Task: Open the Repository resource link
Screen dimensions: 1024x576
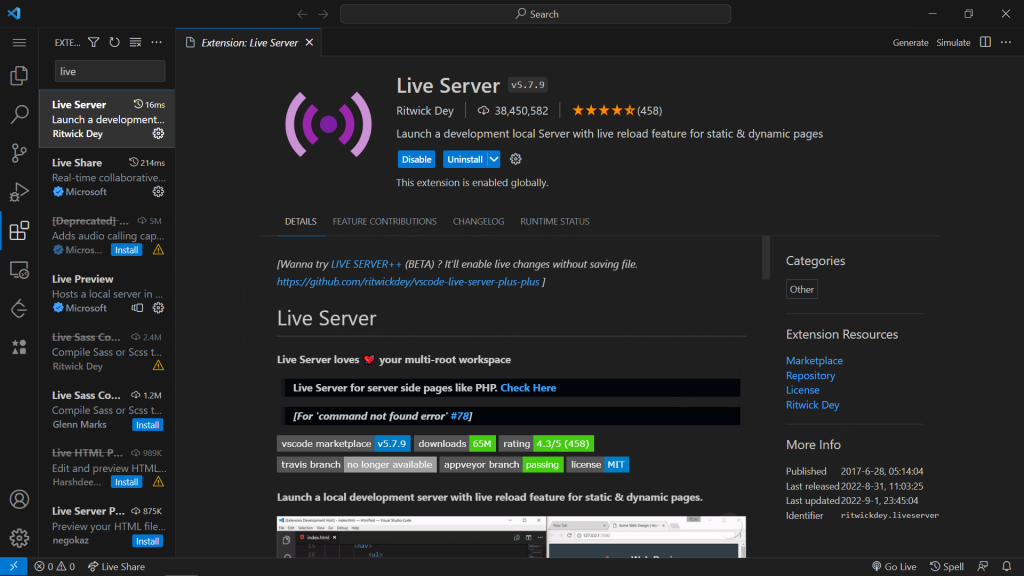Action: click(810, 376)
